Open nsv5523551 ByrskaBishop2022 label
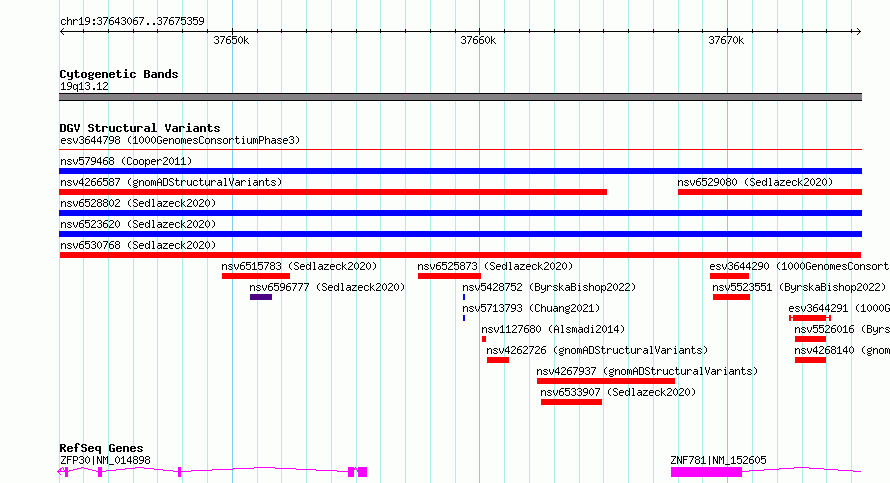The image size is (890, 483). (x=799, y=287)
